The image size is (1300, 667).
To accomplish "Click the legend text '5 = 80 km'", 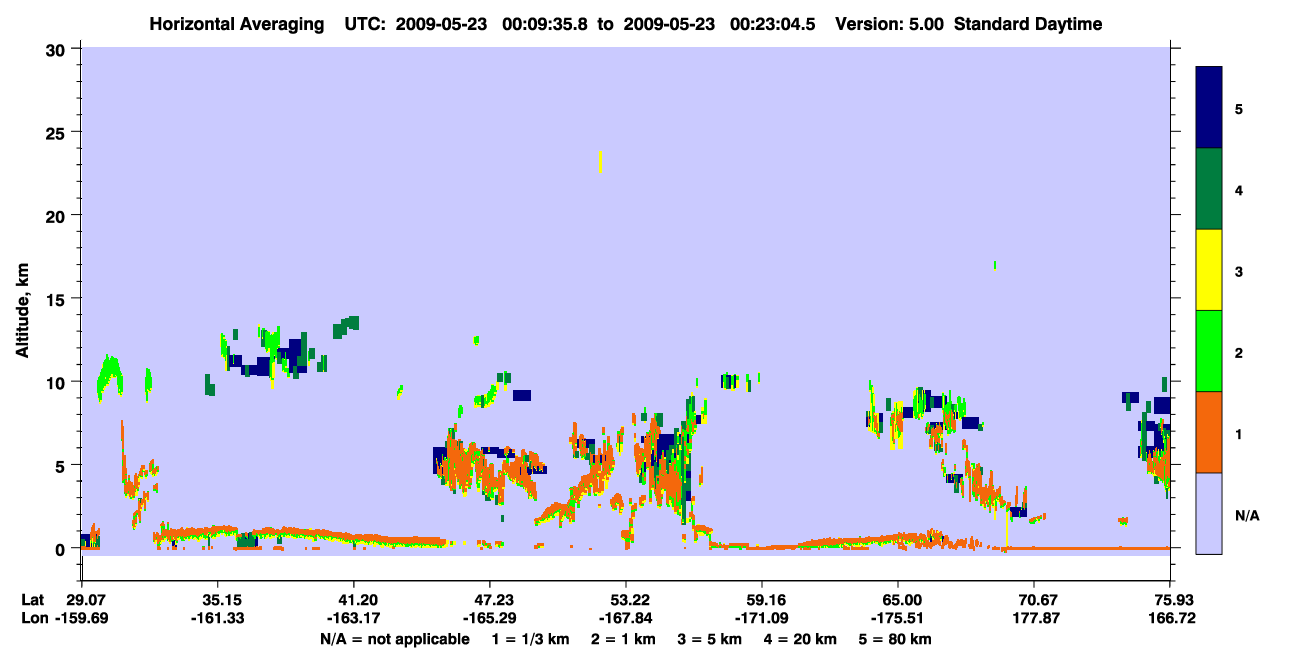I will [895, 639].
